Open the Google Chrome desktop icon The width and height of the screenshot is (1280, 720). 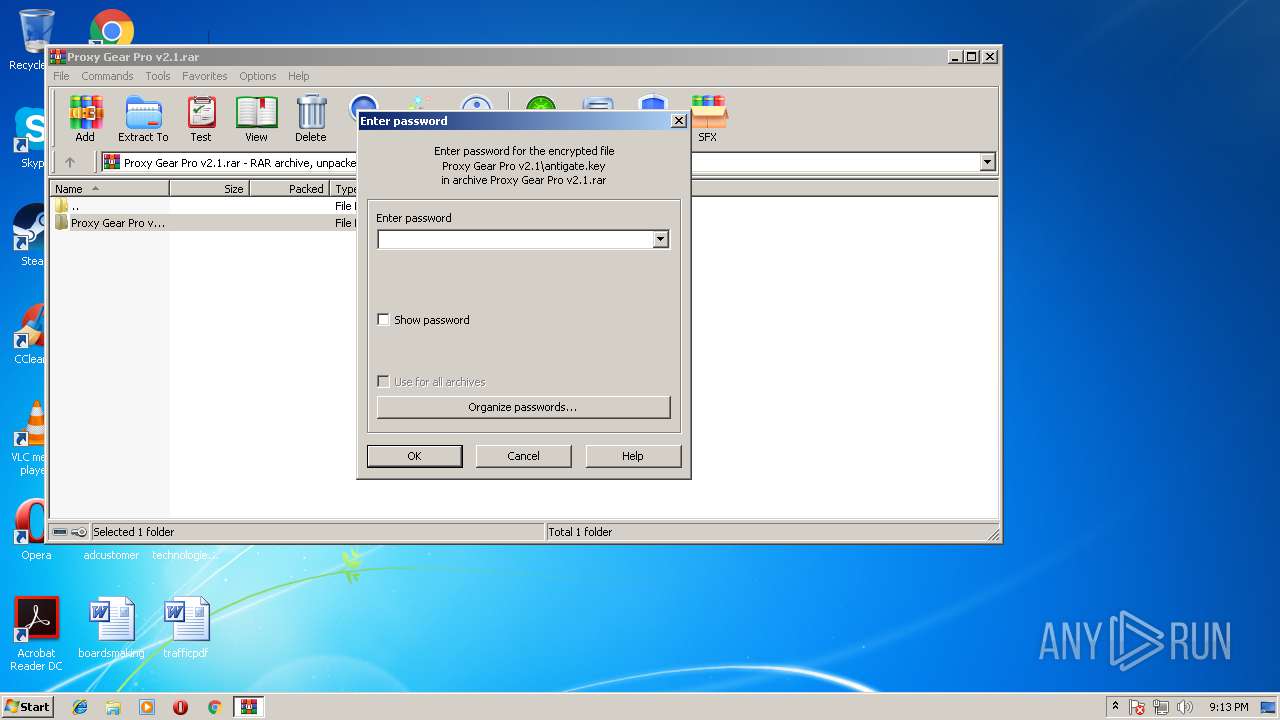(x=112, y=28)
